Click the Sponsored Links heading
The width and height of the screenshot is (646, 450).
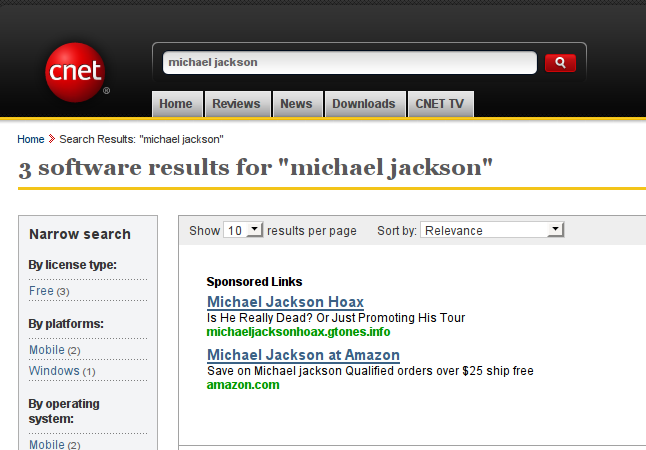click(254, 282)
